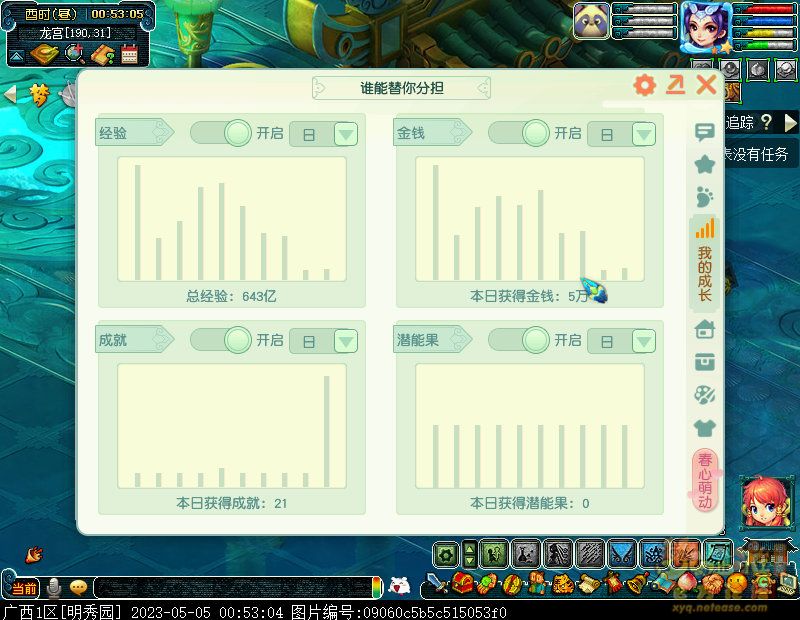800x620 pixels.
Task: Open the red calendar activity icon
Action: tap(130, 54)
